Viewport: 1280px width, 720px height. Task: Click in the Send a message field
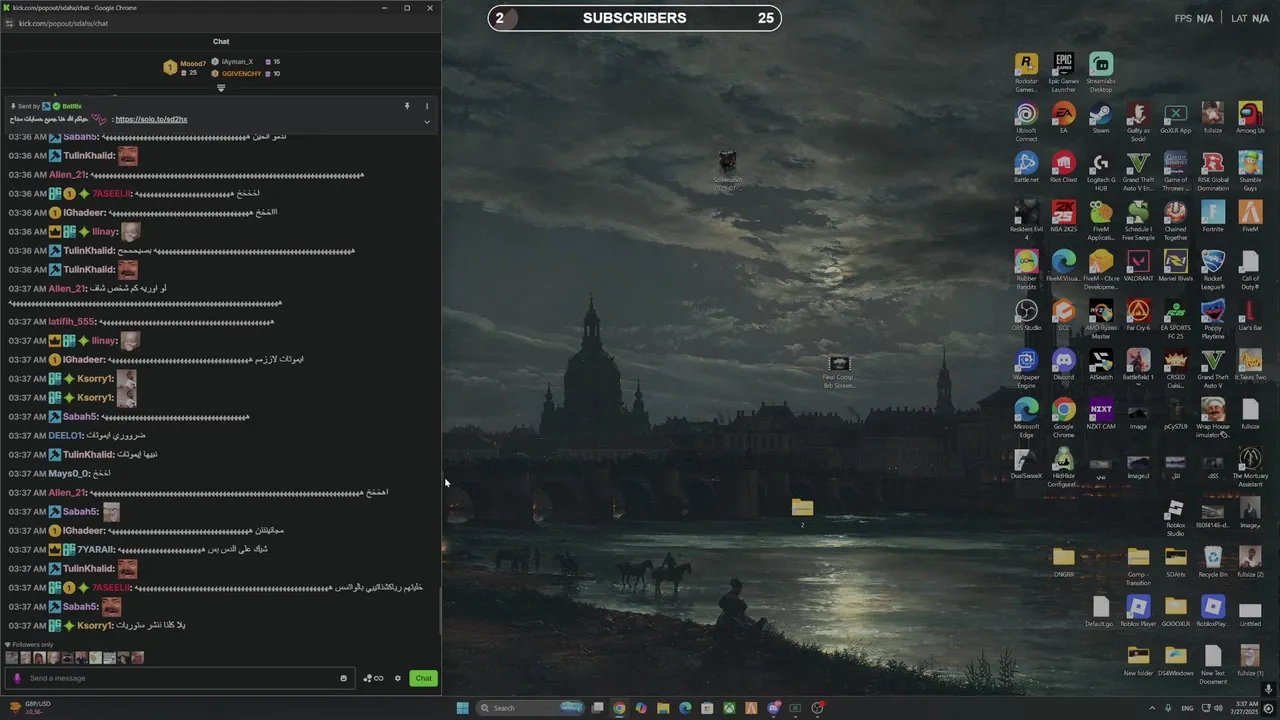180,678
